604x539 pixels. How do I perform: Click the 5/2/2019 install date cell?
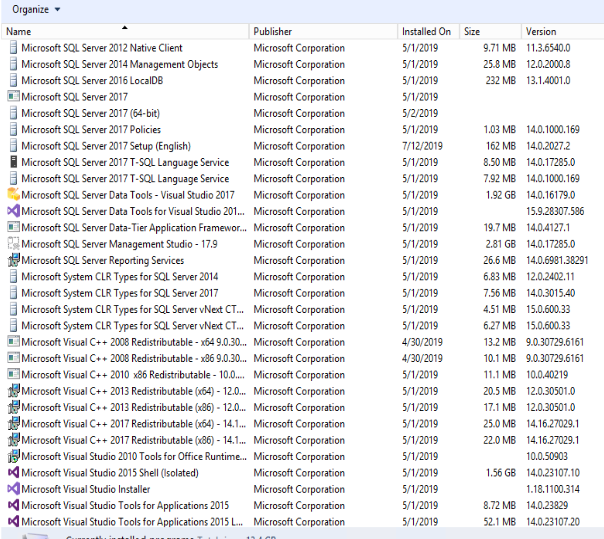(x=420, y=113)
